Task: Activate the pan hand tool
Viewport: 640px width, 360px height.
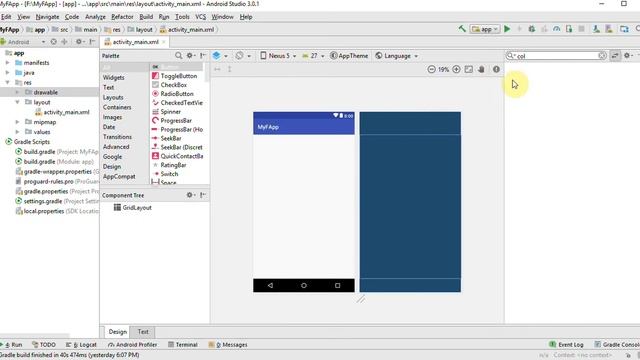Action: (x=481, y=69)
